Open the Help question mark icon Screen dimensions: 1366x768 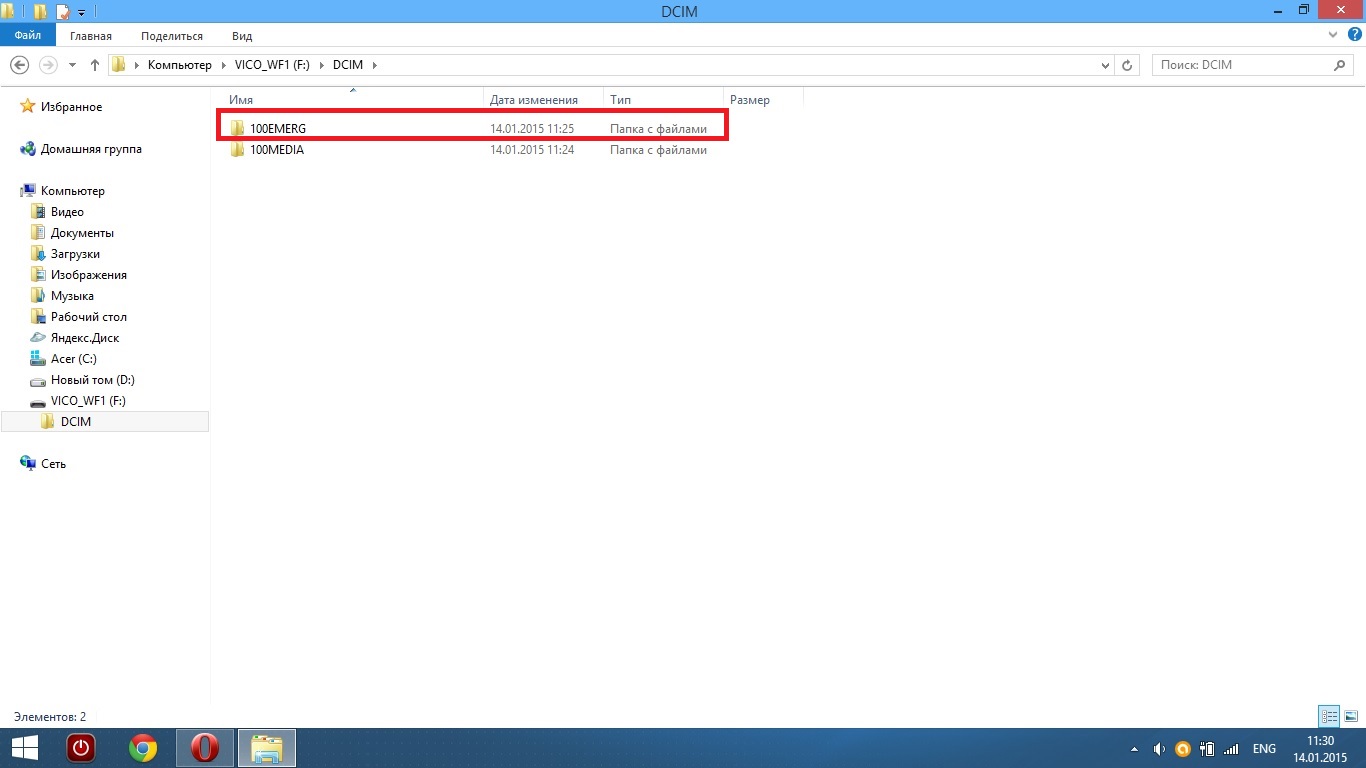1355,35
